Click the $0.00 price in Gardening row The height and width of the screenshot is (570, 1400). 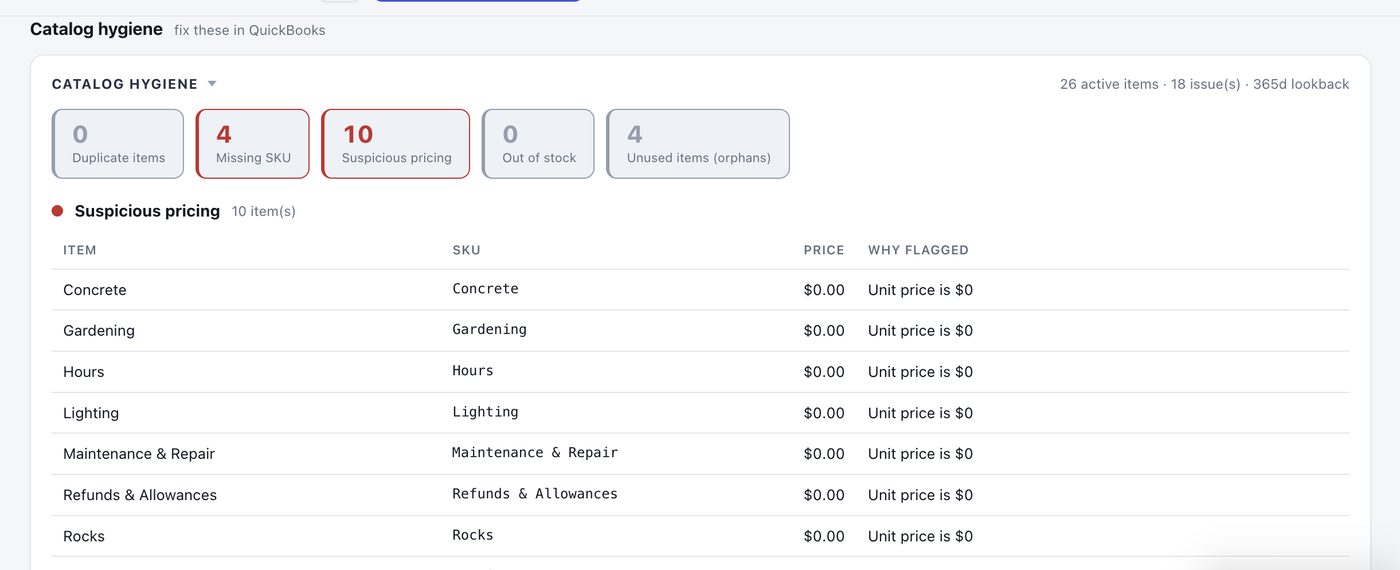(824, 331)
